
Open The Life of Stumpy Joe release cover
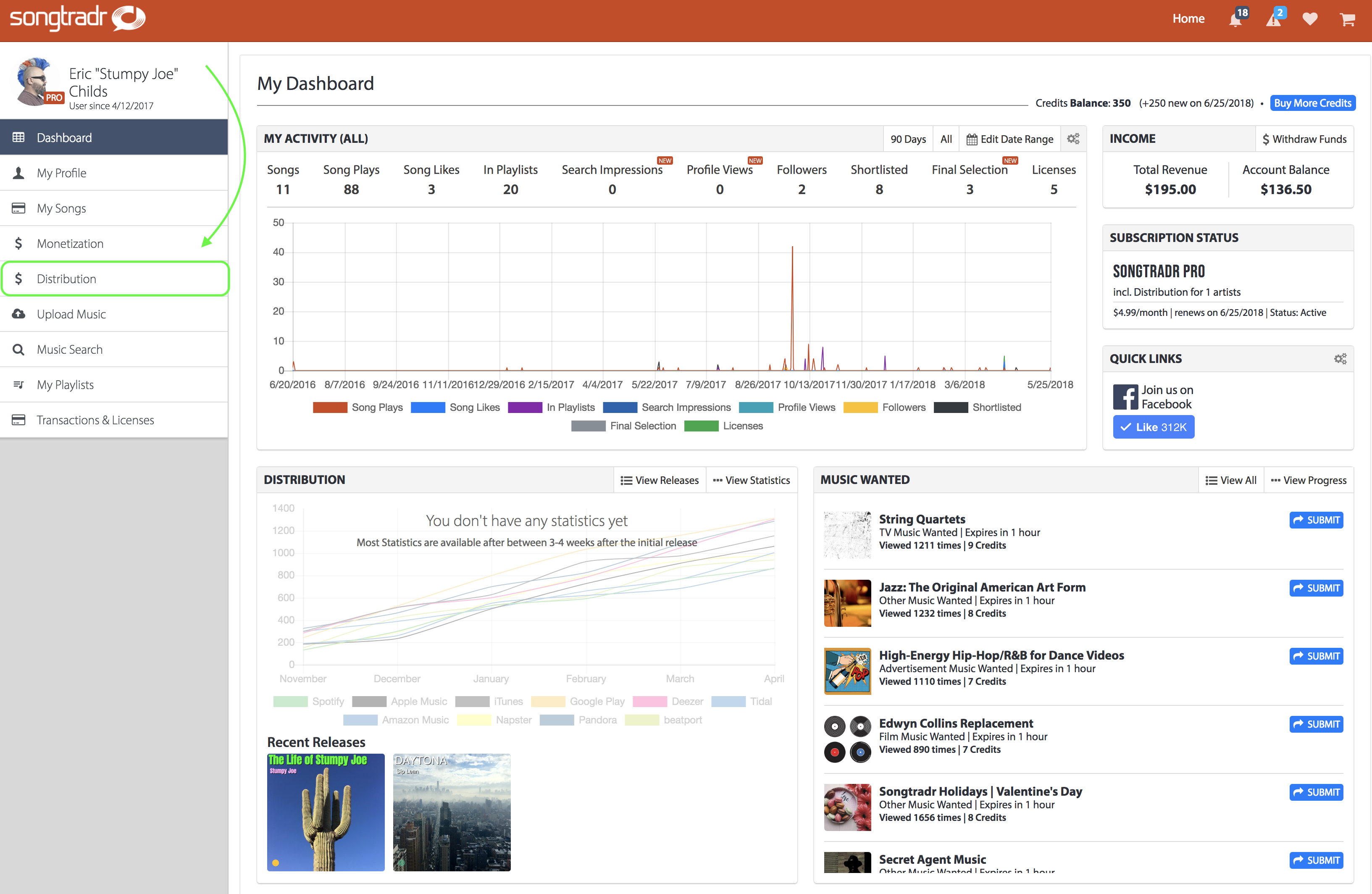pyautogui.click(x=326, y=812)
